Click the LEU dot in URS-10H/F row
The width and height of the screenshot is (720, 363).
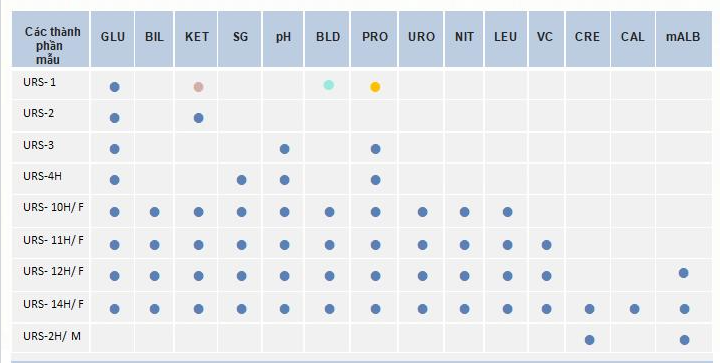coord(507,212)
